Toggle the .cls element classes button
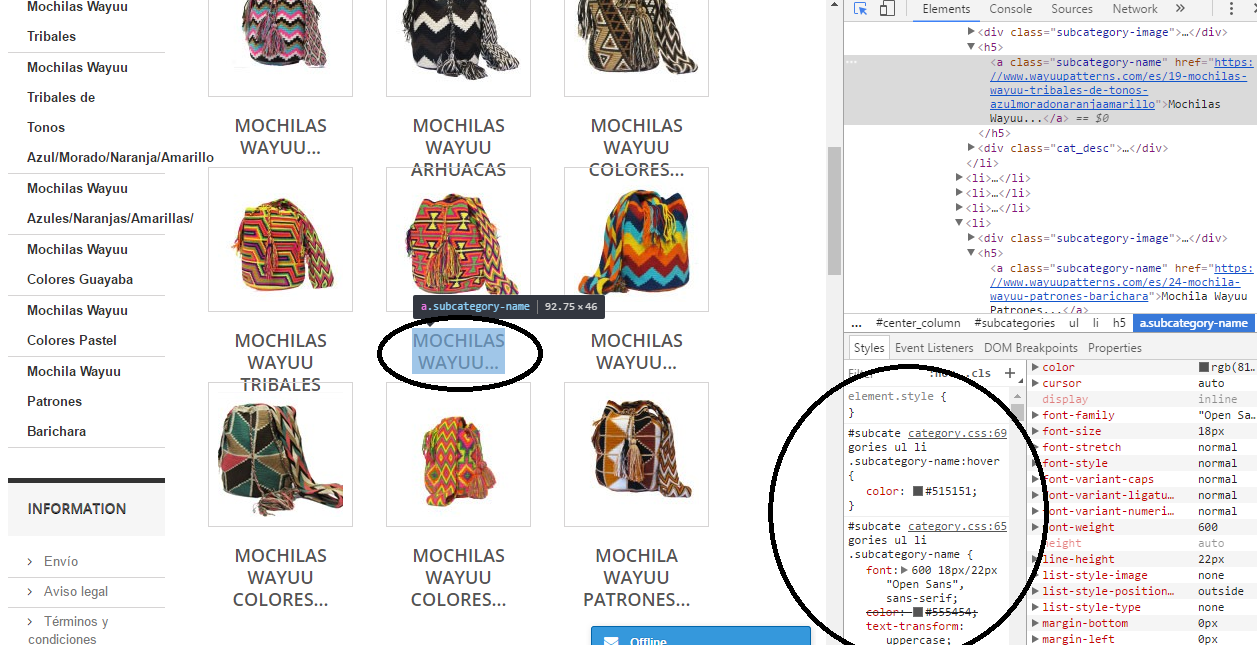1257x645 pixels. point(981,374)
